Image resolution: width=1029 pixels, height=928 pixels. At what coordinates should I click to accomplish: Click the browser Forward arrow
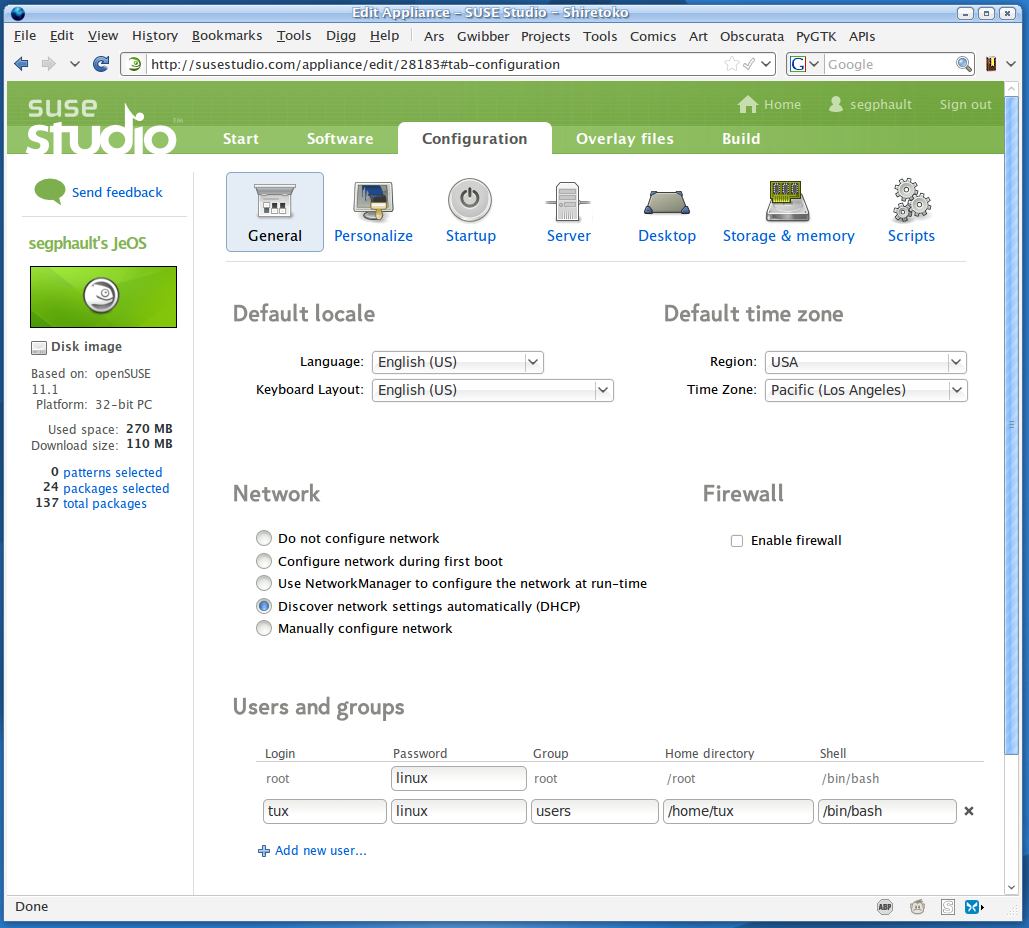[x=48, y=64]
